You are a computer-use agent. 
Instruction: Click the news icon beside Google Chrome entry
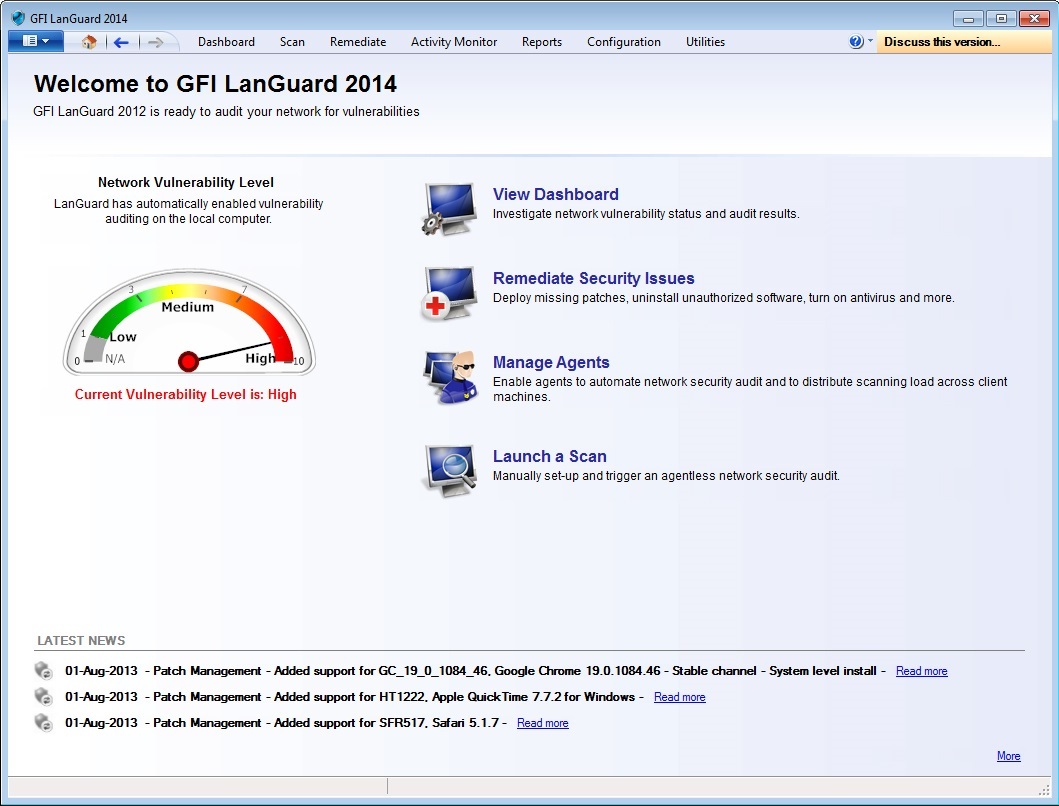pyautogui.click(x=43, y=670)
